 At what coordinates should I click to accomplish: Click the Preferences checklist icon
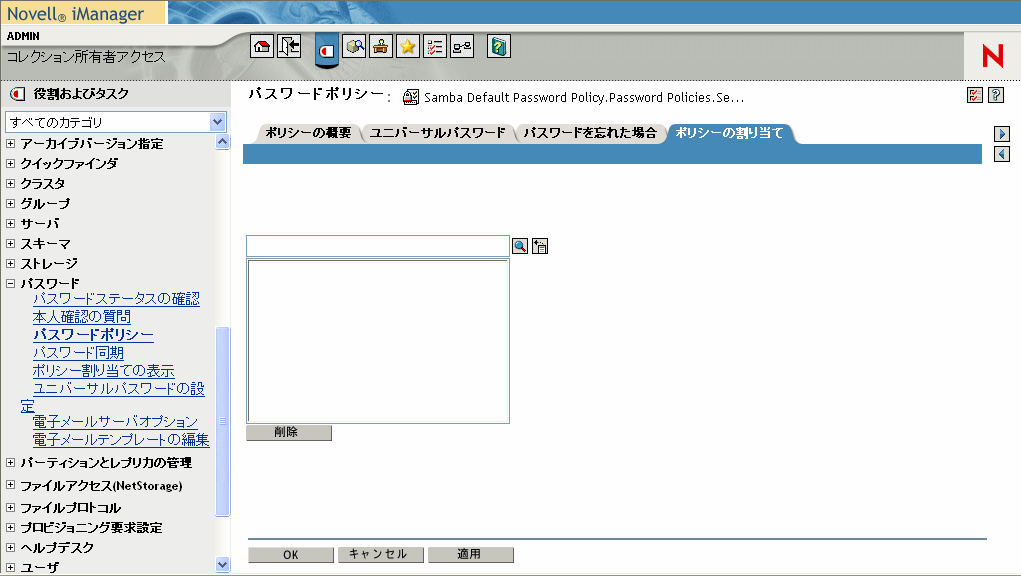[434, 46]
